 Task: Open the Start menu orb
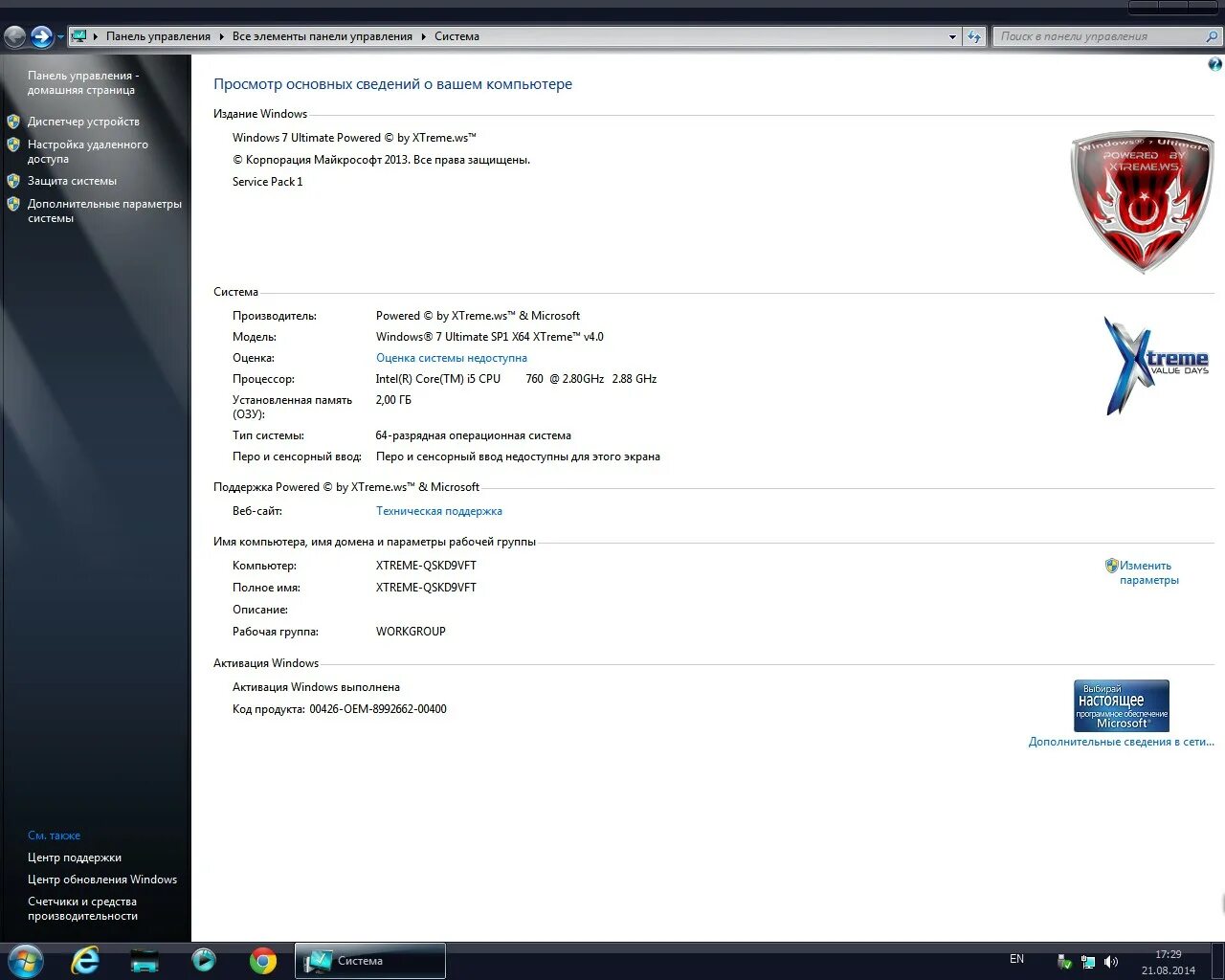pyautogui.click(x=25, y=961)
